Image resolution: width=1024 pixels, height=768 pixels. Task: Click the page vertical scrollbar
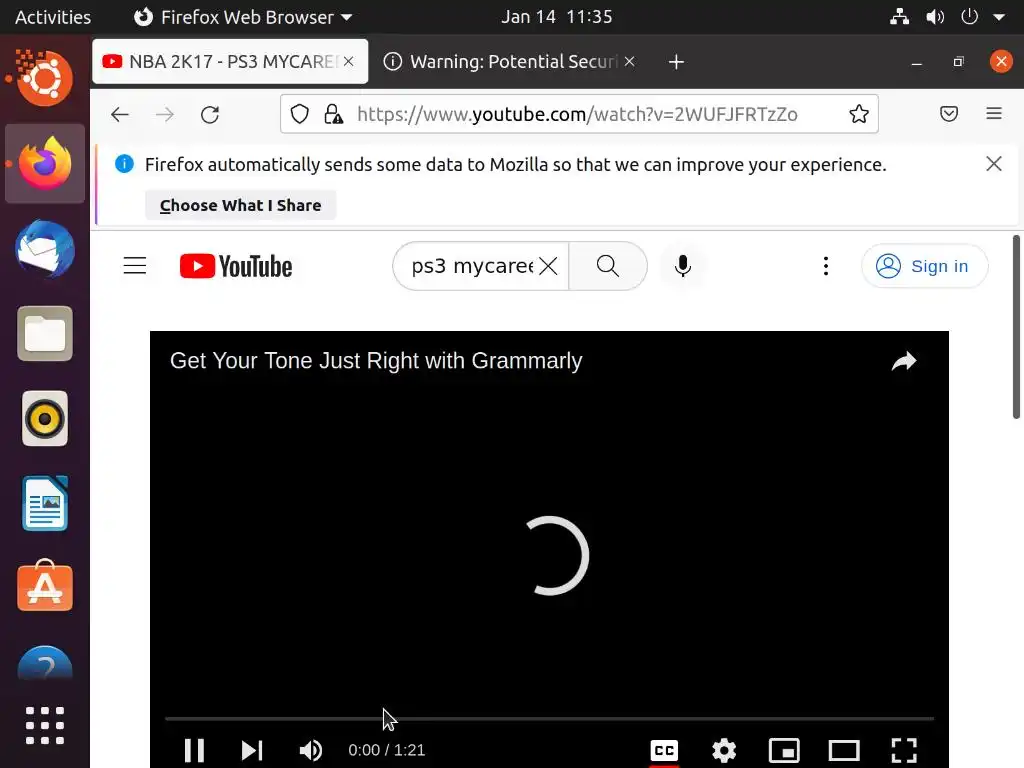1016,327
